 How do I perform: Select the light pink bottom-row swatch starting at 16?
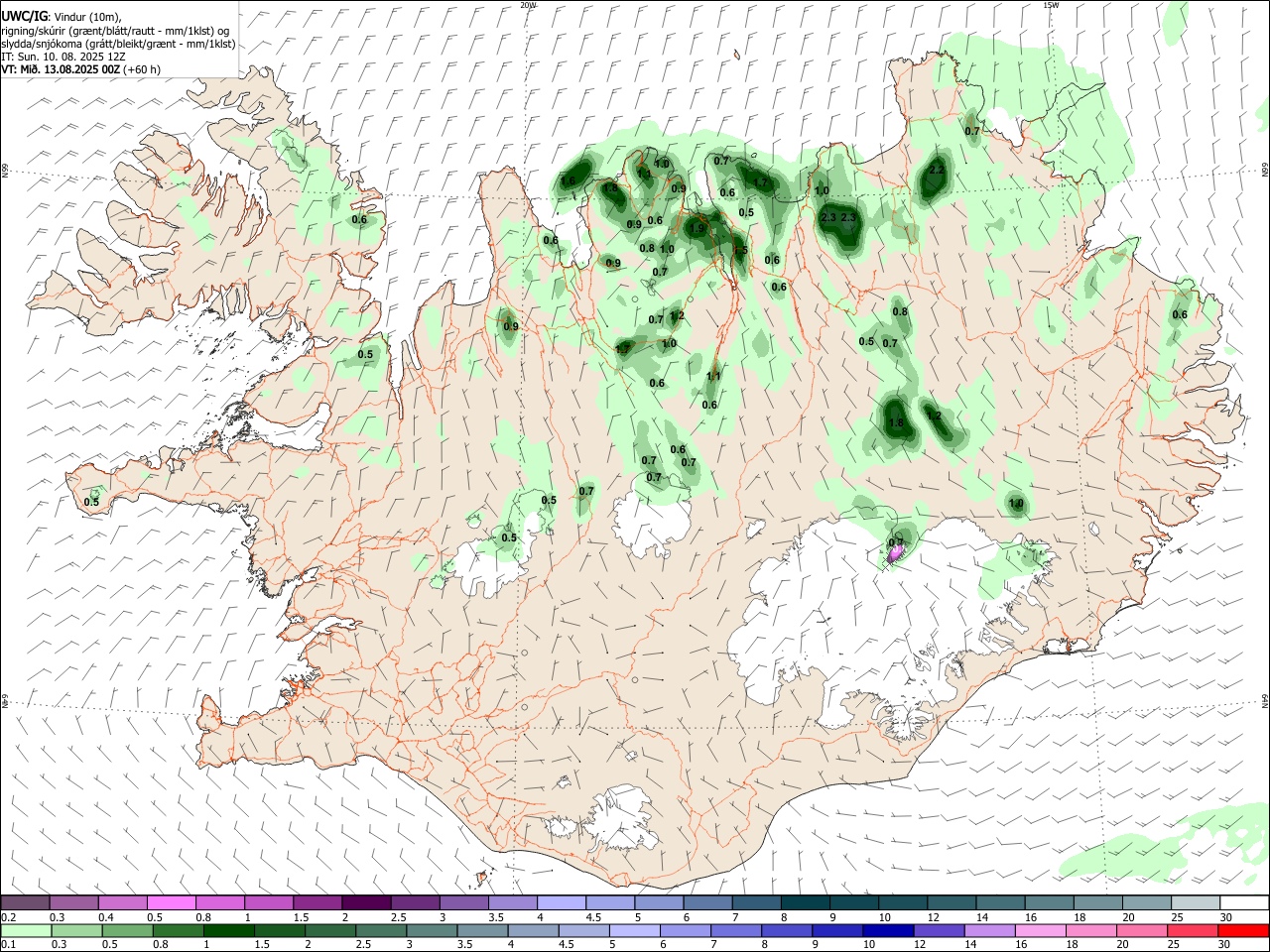[1039, 930]
